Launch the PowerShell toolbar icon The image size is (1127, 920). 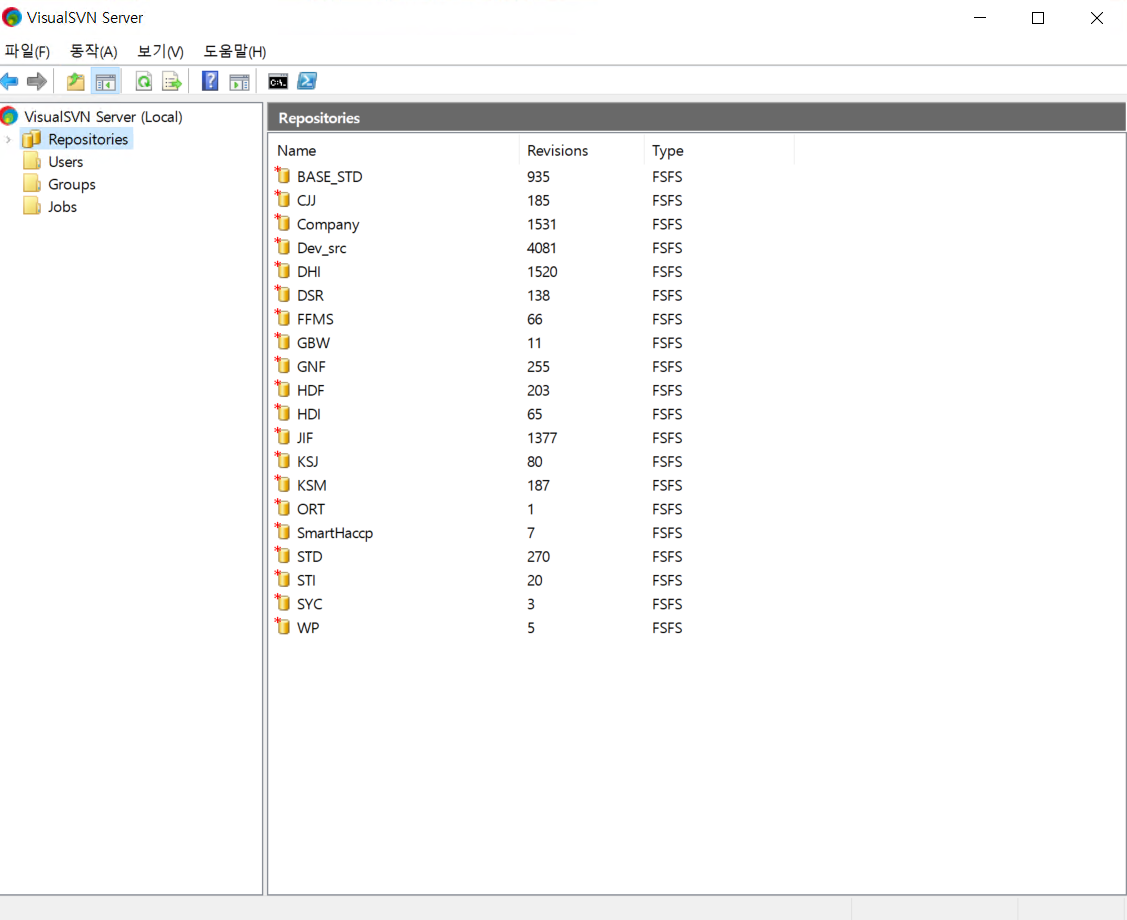click(x=308, y=81)
